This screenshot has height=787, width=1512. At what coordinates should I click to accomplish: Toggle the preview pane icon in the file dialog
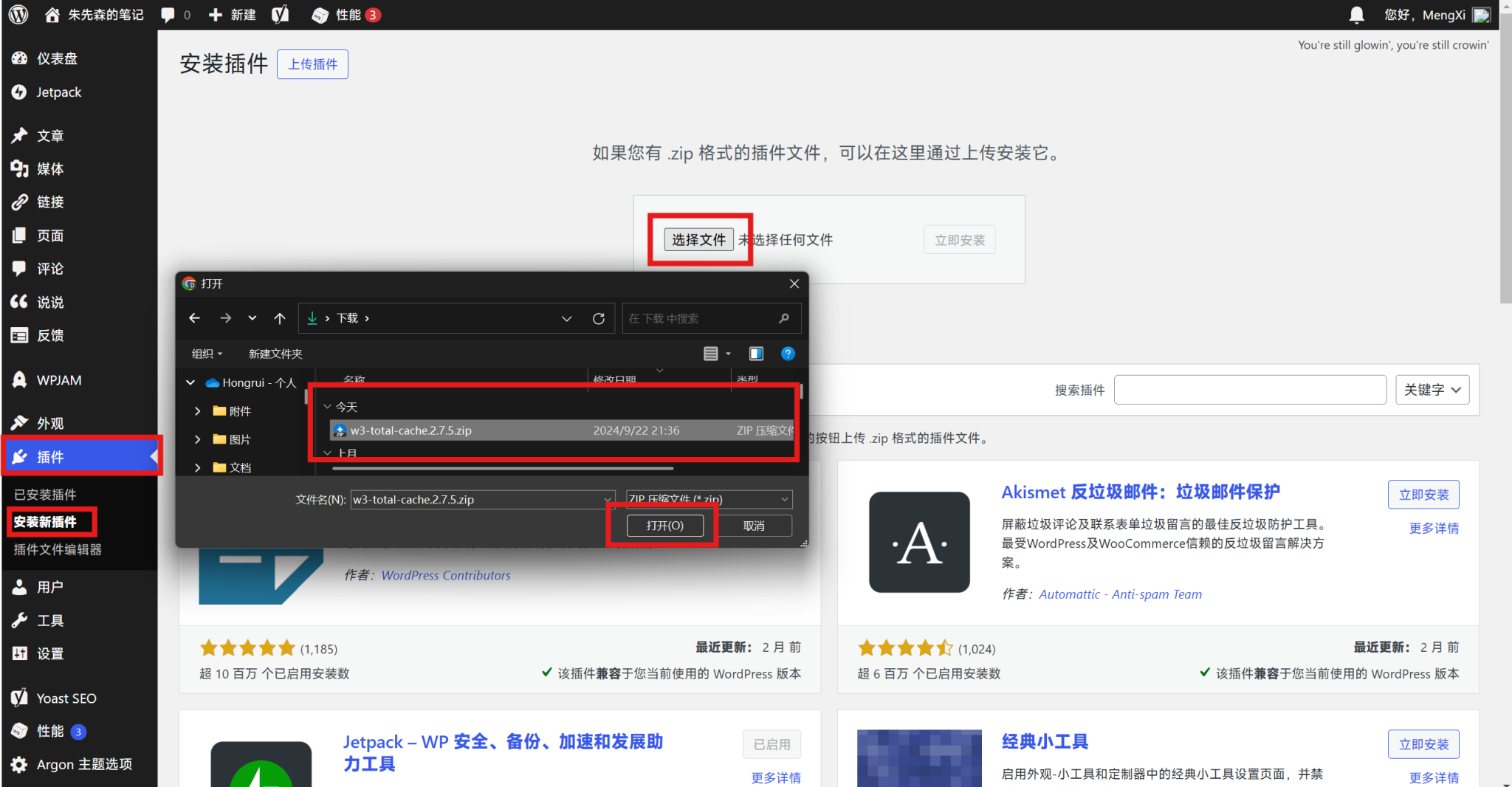click(x=756, y=354)
